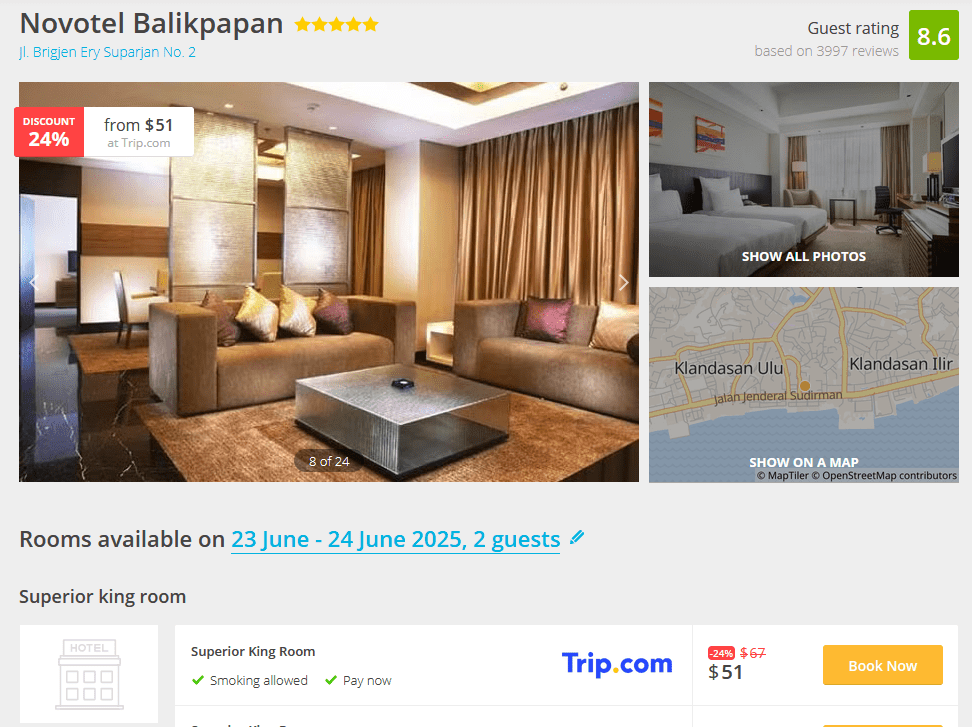
Task: Open the main living room photo
Action: tap(329, 282)
